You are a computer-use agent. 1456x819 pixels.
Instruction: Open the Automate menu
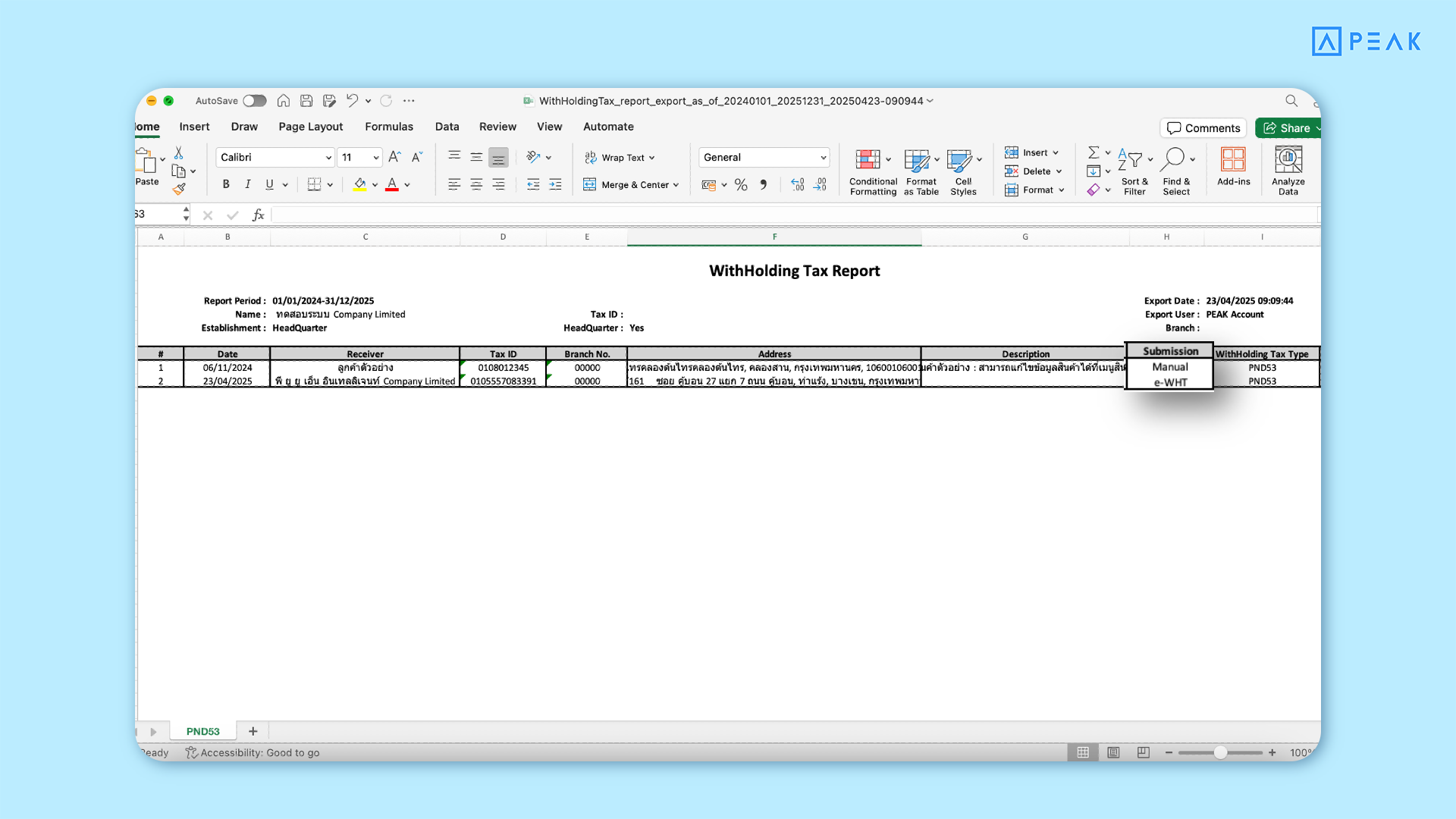[608, 127]
